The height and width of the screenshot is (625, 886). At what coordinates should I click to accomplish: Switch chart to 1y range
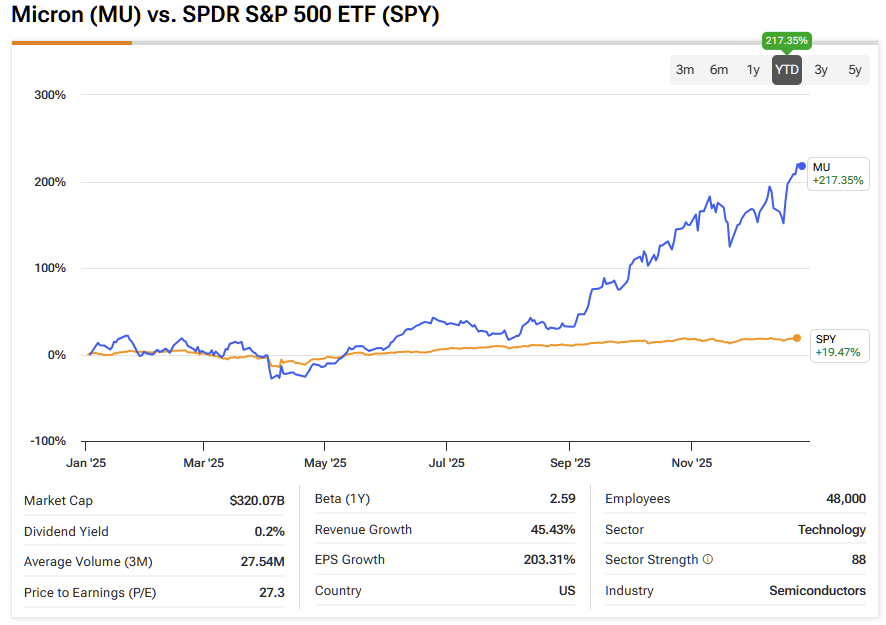[753, 70]
